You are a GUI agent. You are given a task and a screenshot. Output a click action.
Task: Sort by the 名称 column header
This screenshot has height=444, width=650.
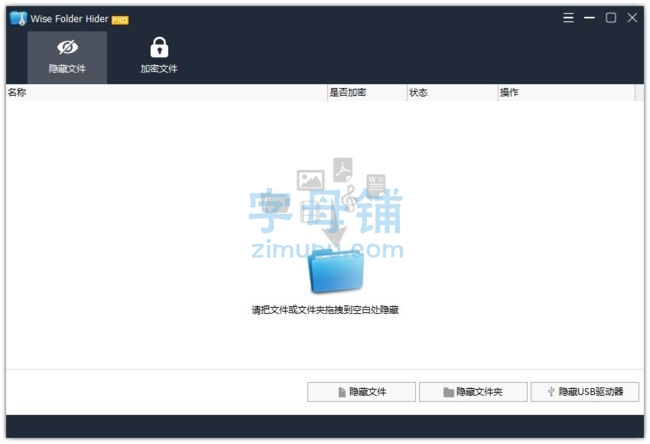[x=166, y=92]
